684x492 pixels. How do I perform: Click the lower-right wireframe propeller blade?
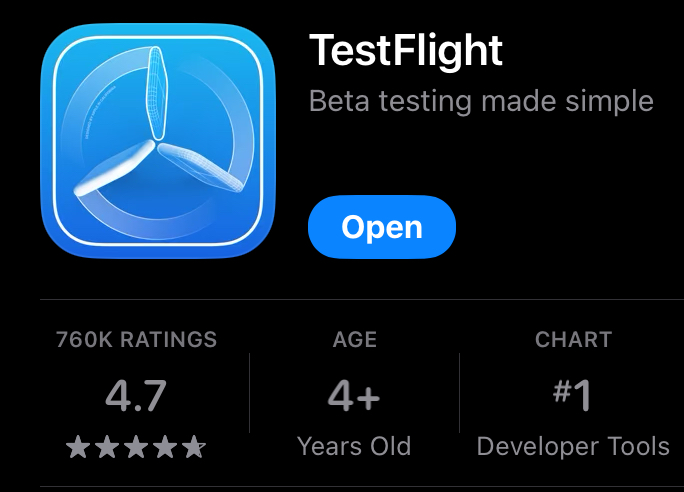point(201,167)
